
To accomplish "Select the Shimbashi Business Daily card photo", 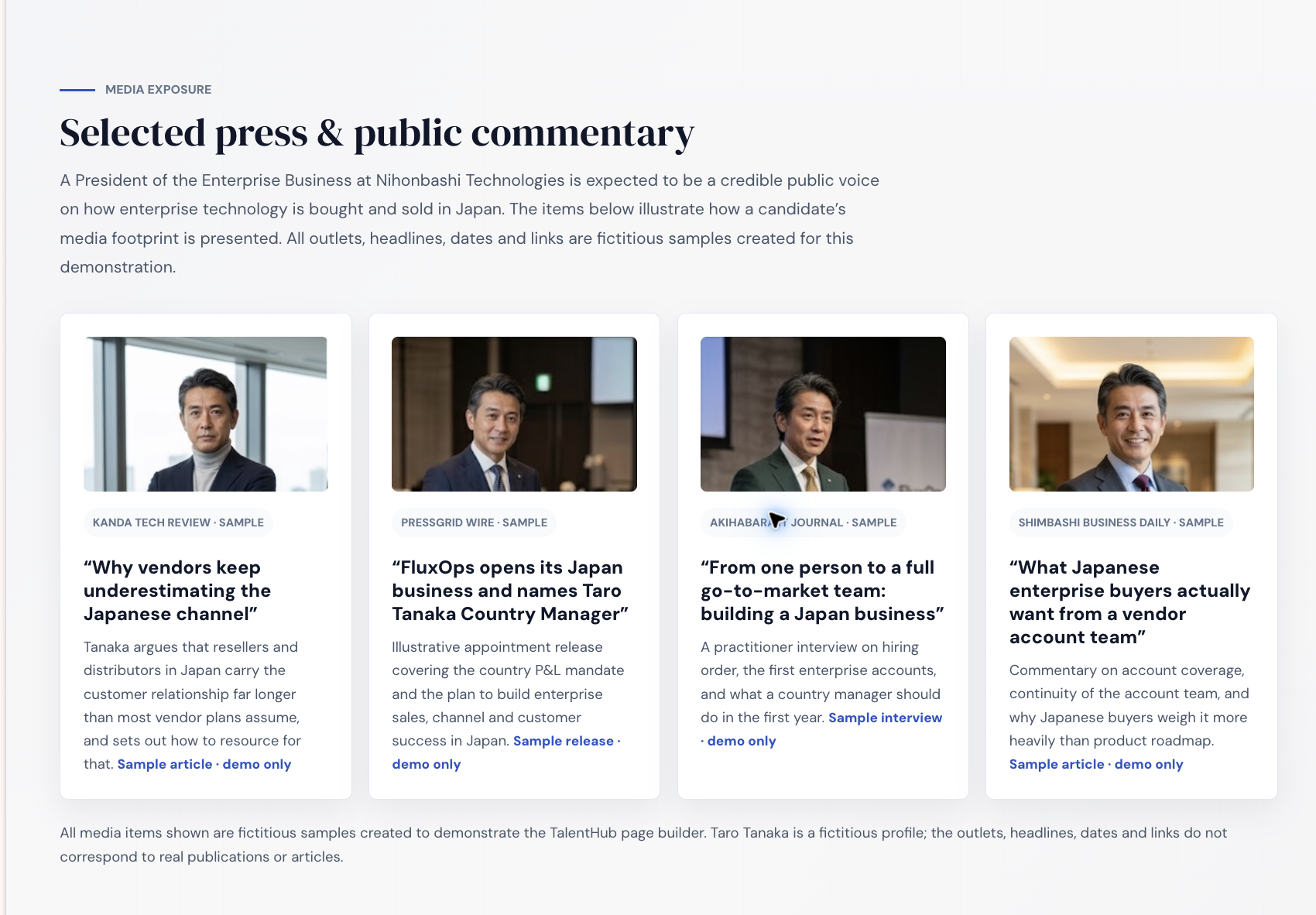I will (1132, 414).
